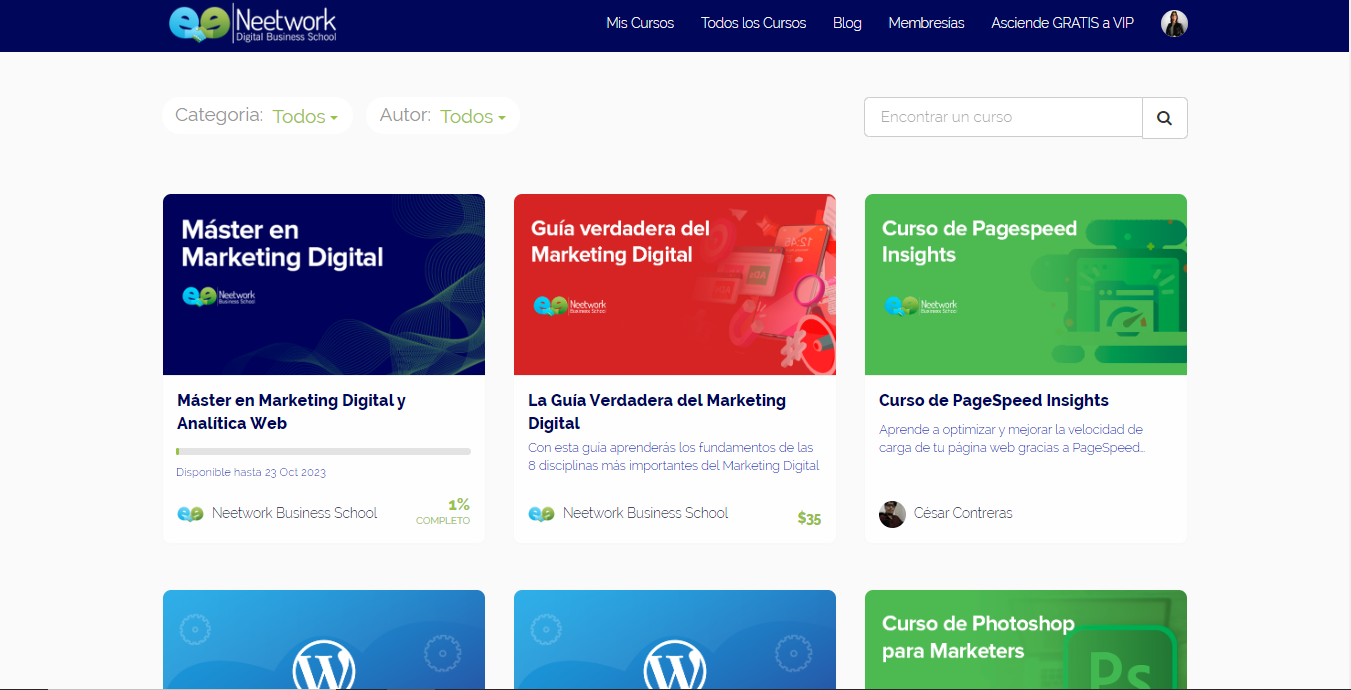Navigate to the Blog page
Screen dimensions: 1351x690
tap(847, 23)
